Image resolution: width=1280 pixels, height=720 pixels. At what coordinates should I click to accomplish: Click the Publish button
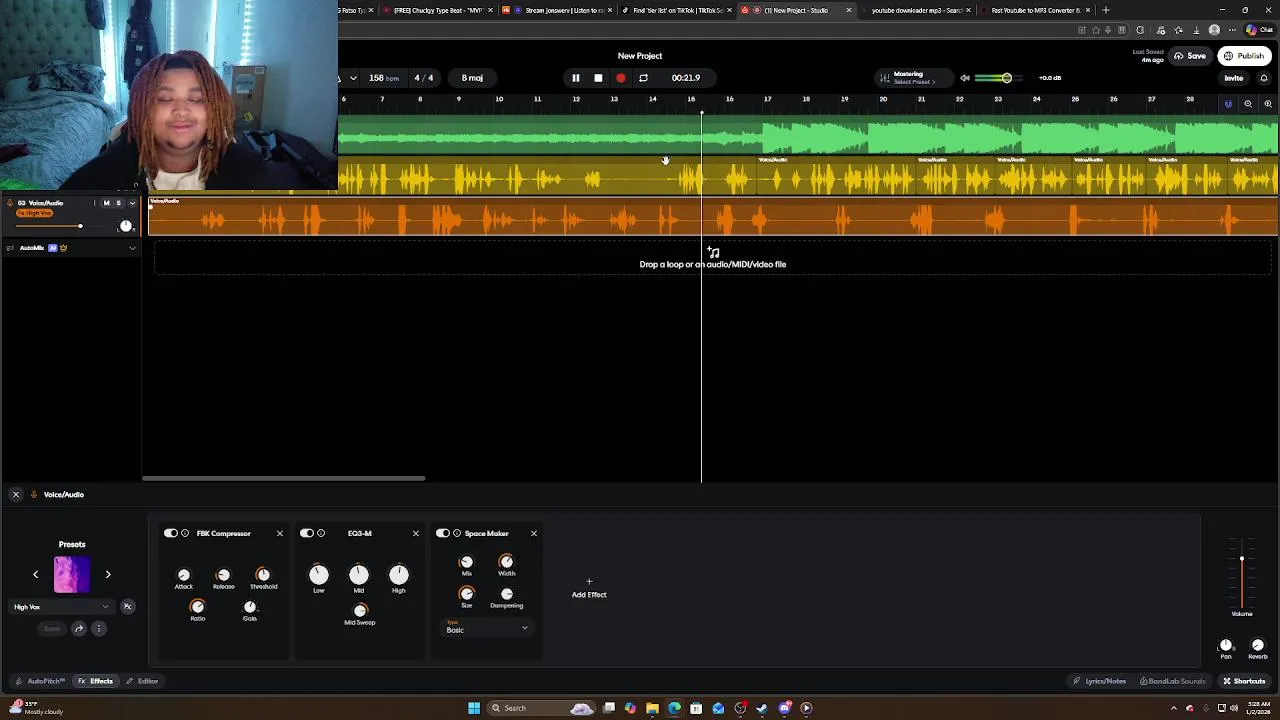[1244, 56]
